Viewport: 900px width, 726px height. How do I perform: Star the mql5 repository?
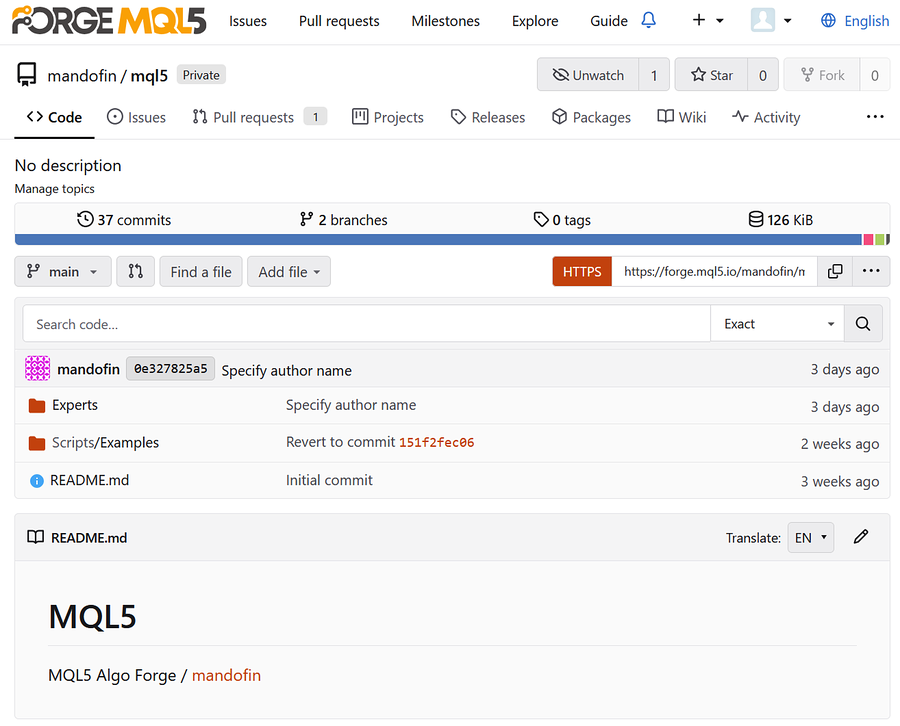click(711, 75)
